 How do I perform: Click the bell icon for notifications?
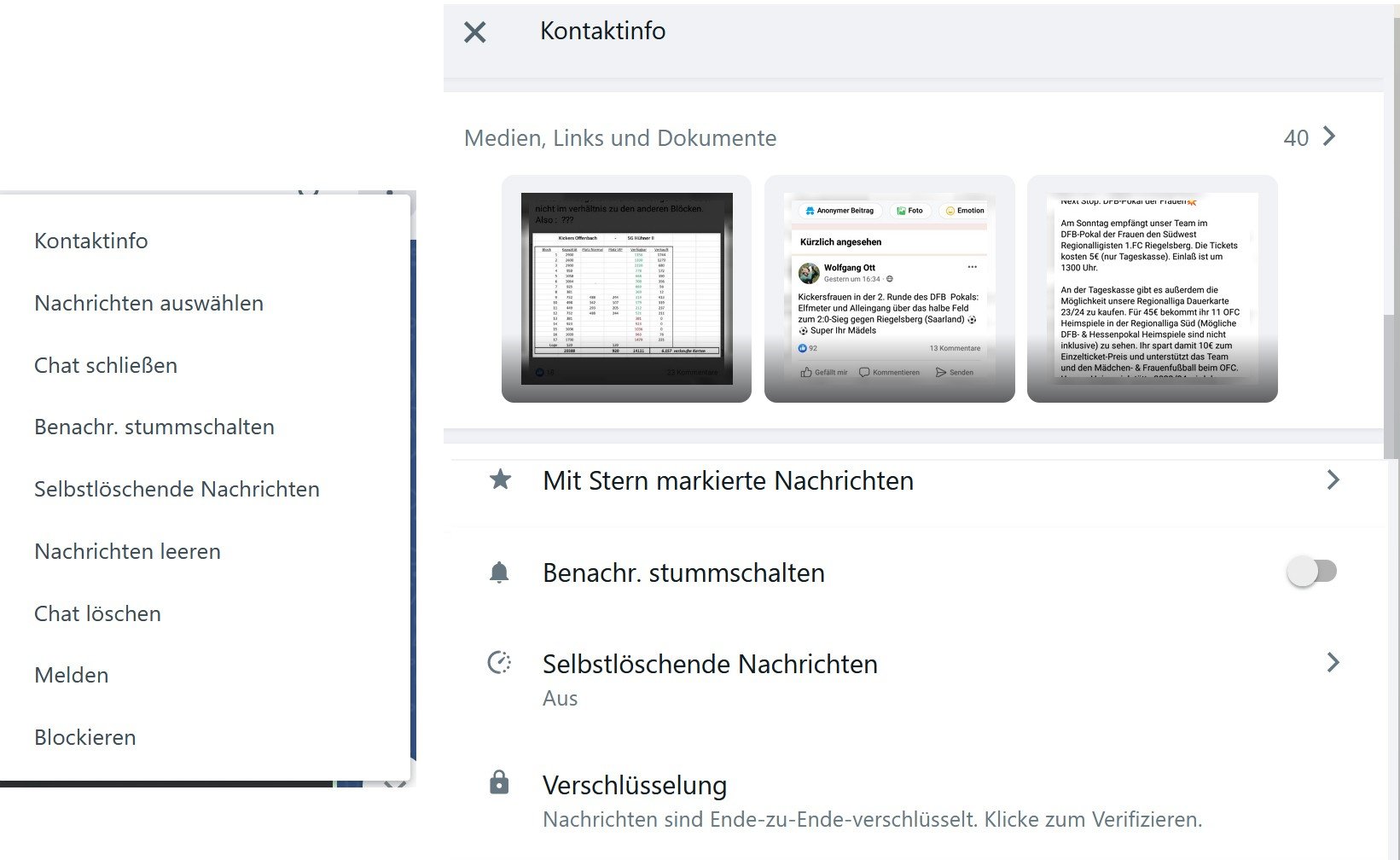pos(499,572)
